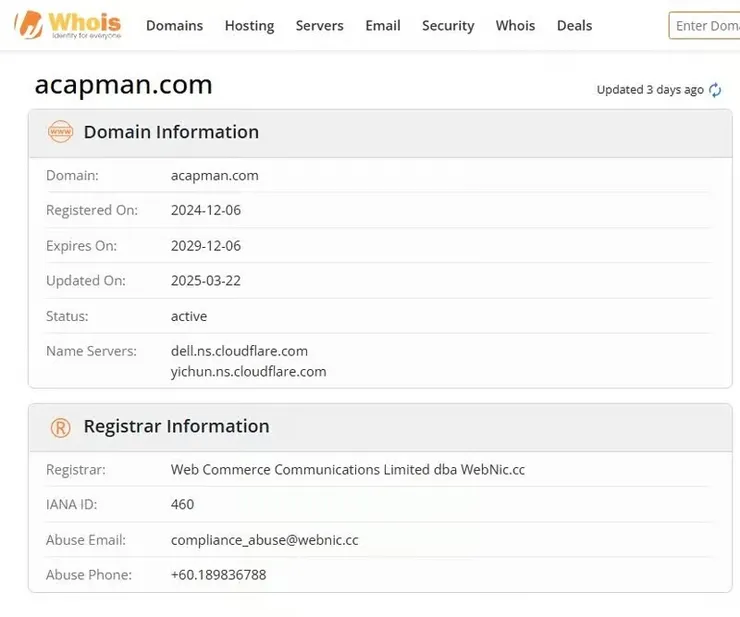Click the refresh icon beside Updated 3 days ago

click(715, 90)
